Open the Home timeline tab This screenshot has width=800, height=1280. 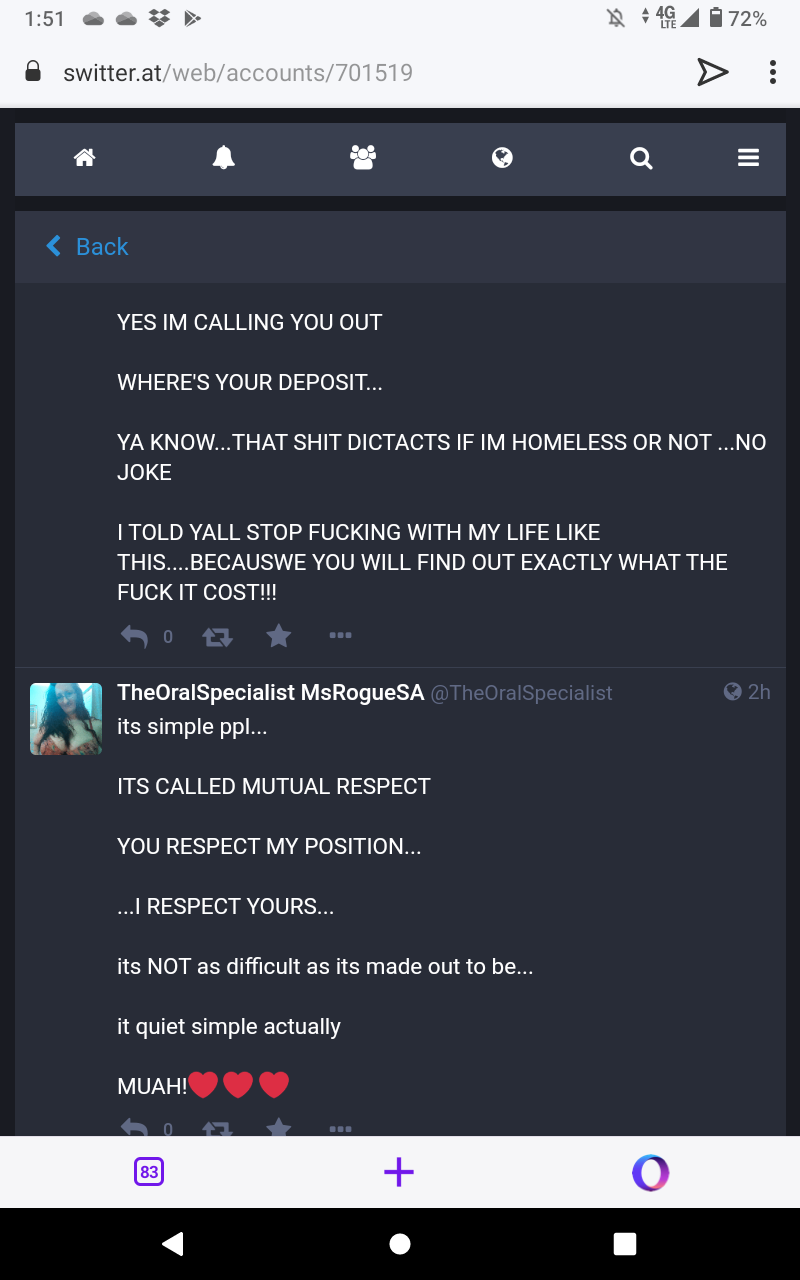[84, 158]
